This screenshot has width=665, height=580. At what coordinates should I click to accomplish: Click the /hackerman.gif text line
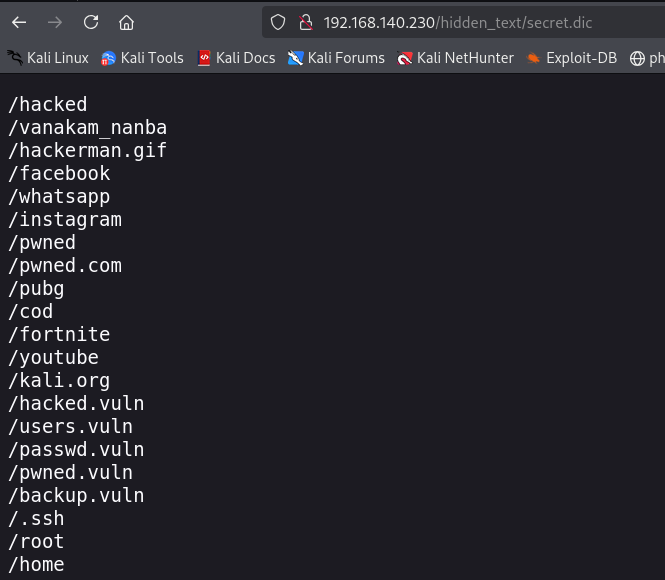(87, 151)
